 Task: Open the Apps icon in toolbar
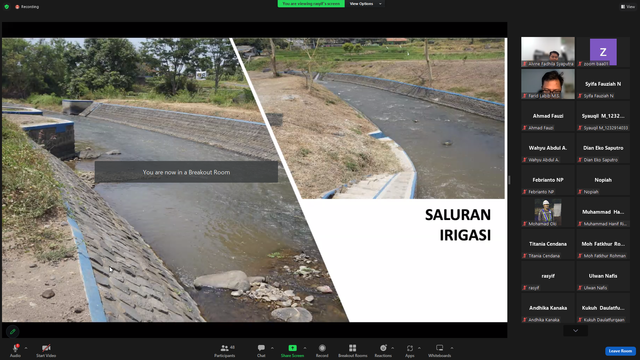pos(410,348)
